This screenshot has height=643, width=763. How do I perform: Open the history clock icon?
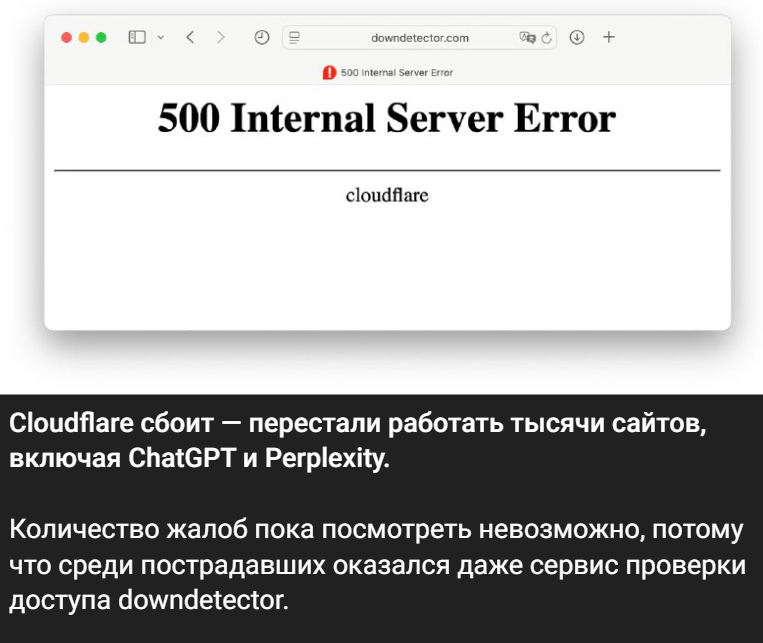[x=262, y=37]
